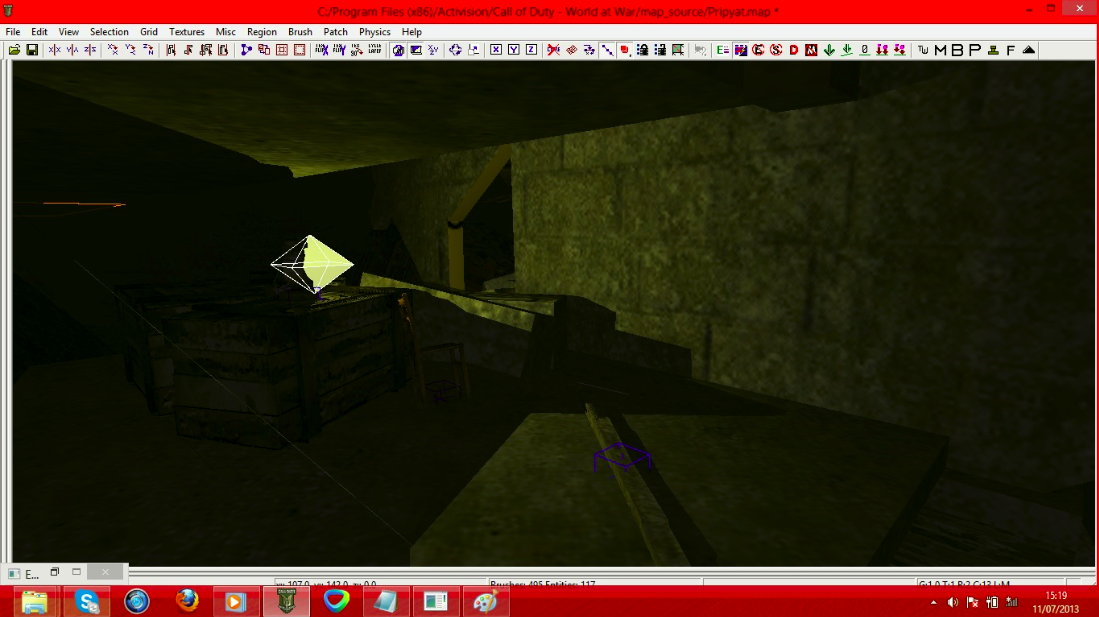Lock Y axis with Y button
Viewport: 1099px width, 617px height.
click(x=514, y=50)
